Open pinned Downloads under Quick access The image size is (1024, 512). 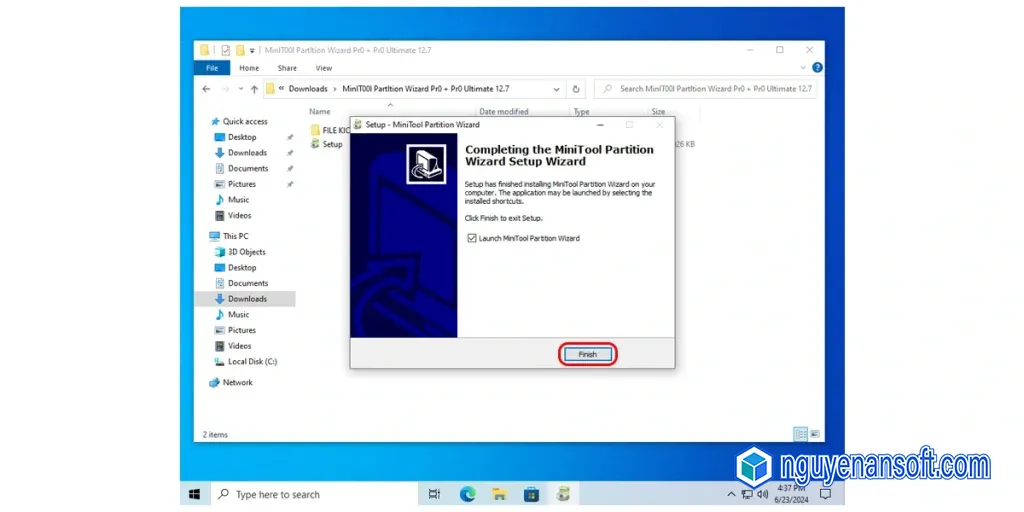[241, 153]
